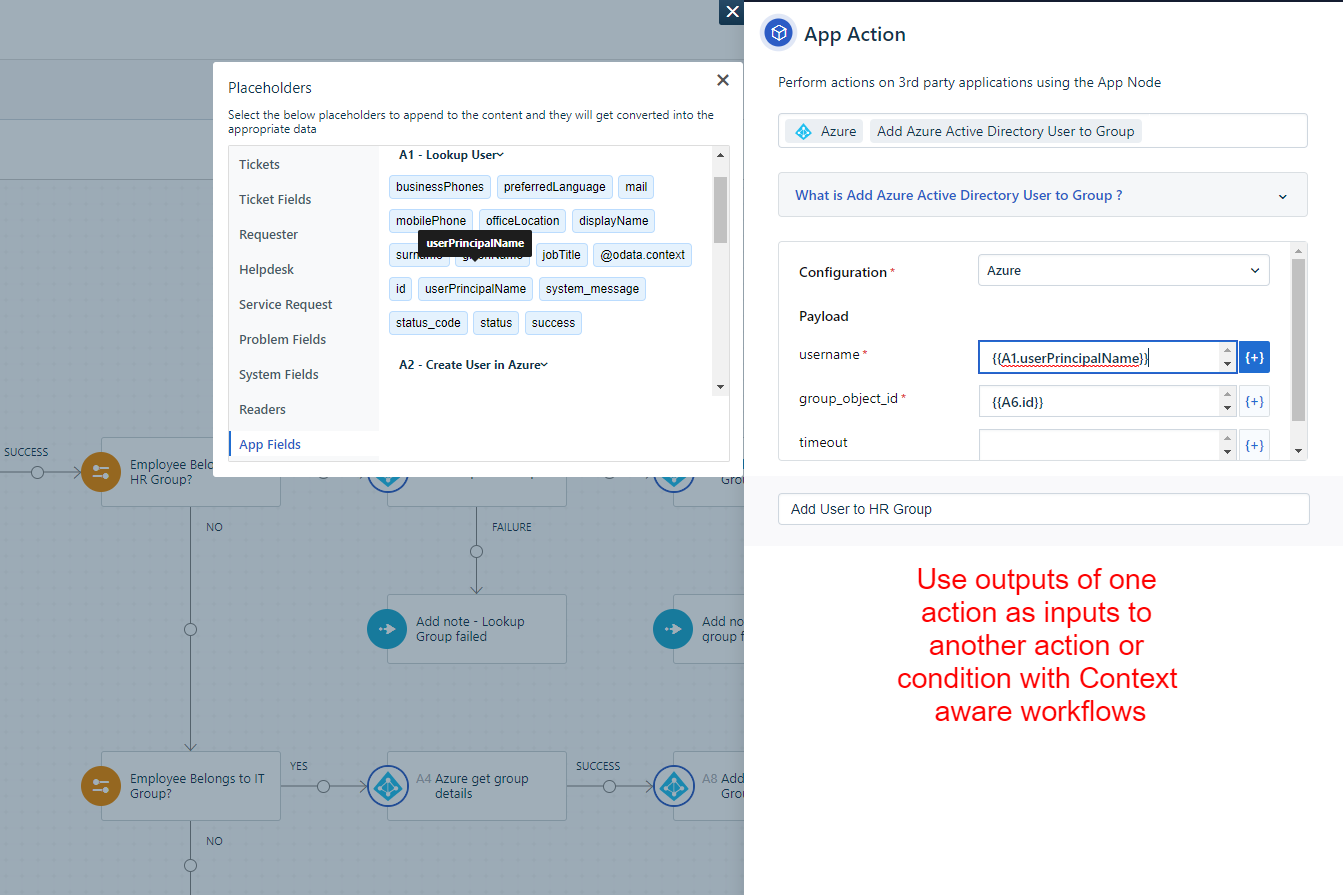Viewport: 1343px width, 895px height.
Task: Click the A4 Azure get group details icon
Action: (386, 786)
